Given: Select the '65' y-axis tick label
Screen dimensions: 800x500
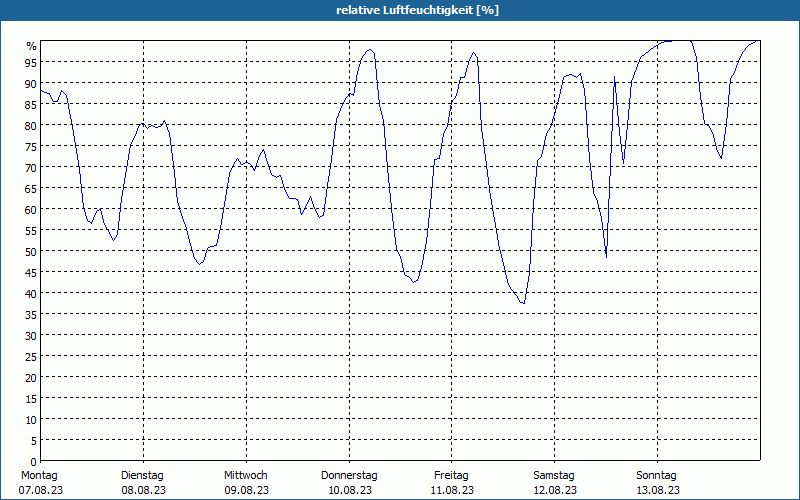Looking at the screenshot, I should point(31,189).
